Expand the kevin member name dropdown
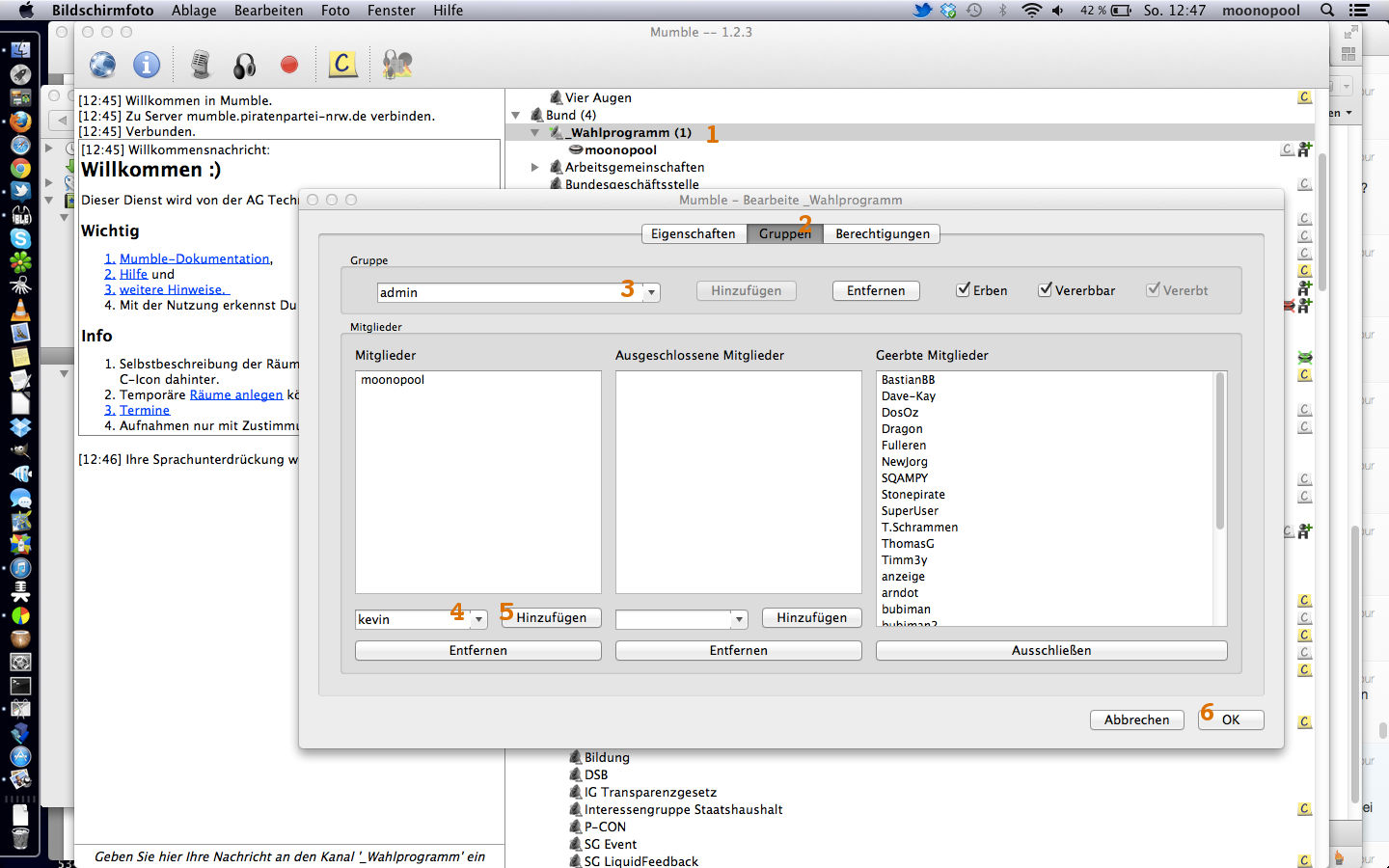Viewport: 1389px width, 868px height. click(x=478, y=619)
